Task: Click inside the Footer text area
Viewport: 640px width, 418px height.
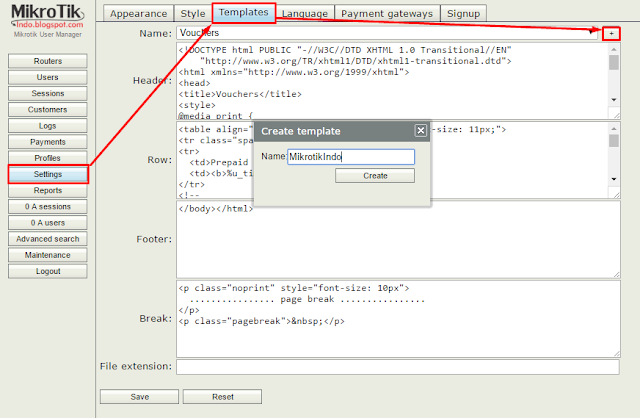Action: click(x=398, y=239)
